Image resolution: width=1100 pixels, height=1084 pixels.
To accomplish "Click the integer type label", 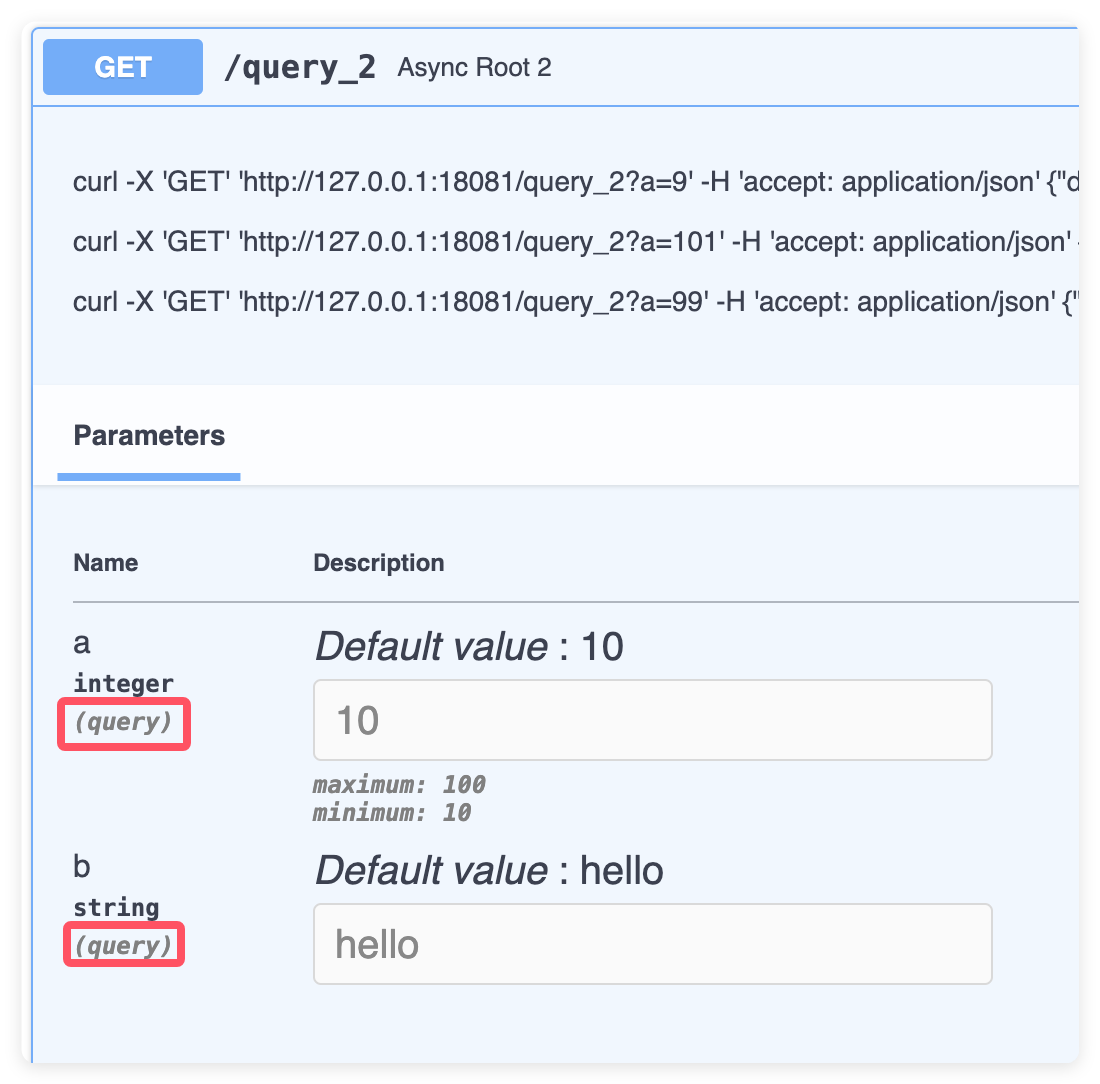I will tap(123, 684).
